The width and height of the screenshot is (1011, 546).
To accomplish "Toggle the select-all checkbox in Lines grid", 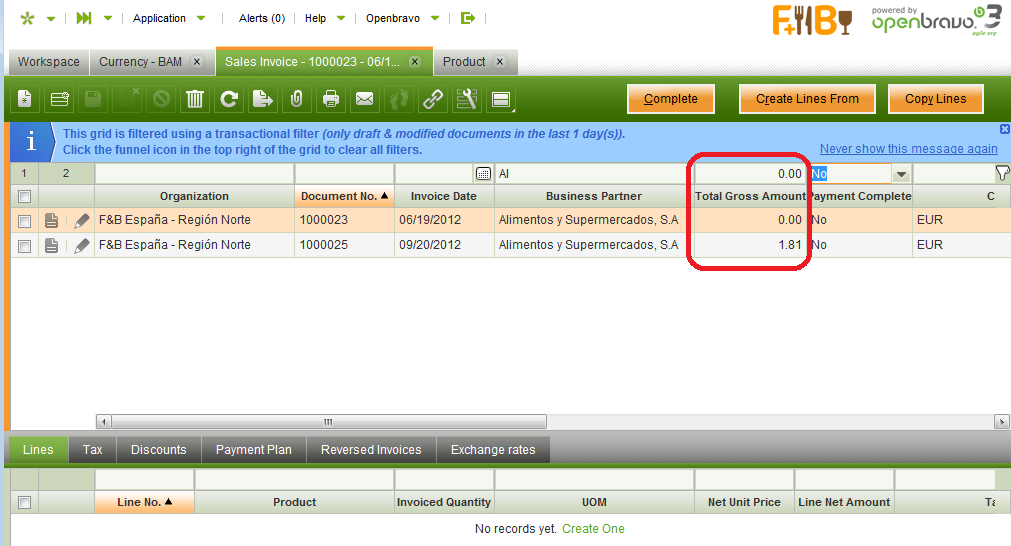I will pos(25,502).
